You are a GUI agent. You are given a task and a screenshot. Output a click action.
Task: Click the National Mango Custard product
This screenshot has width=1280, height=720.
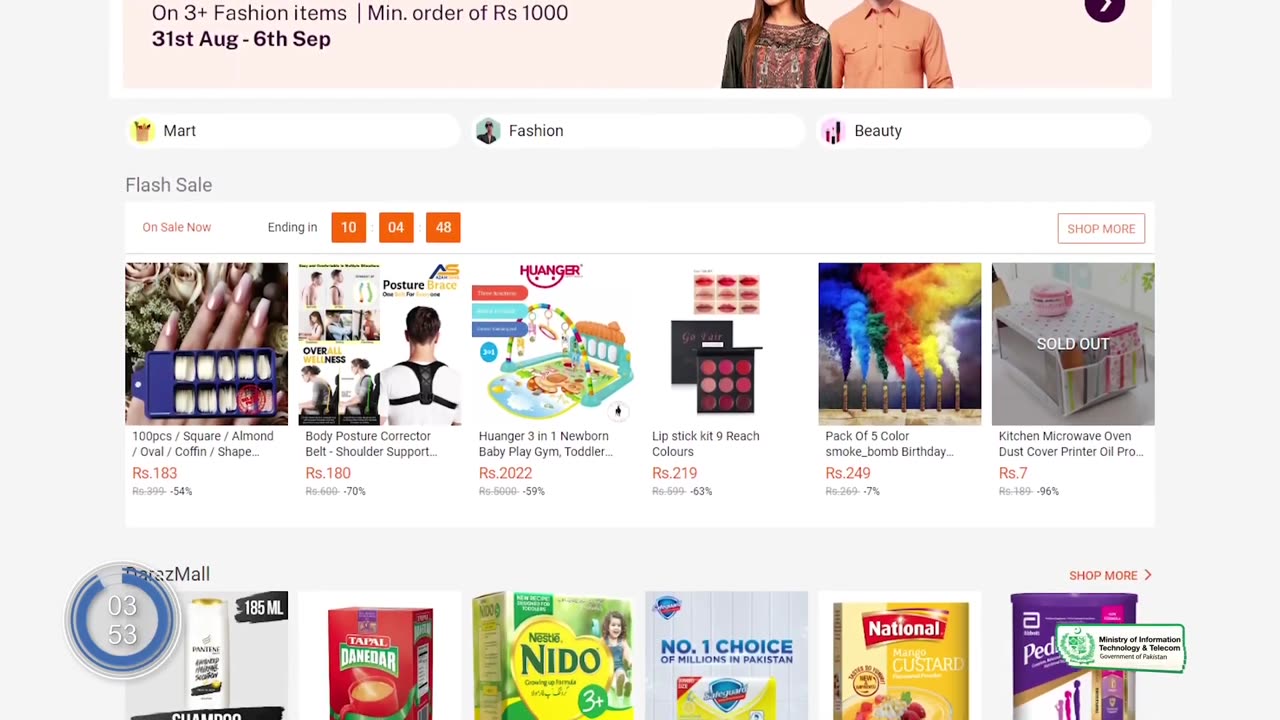click(x=899, y=655)
